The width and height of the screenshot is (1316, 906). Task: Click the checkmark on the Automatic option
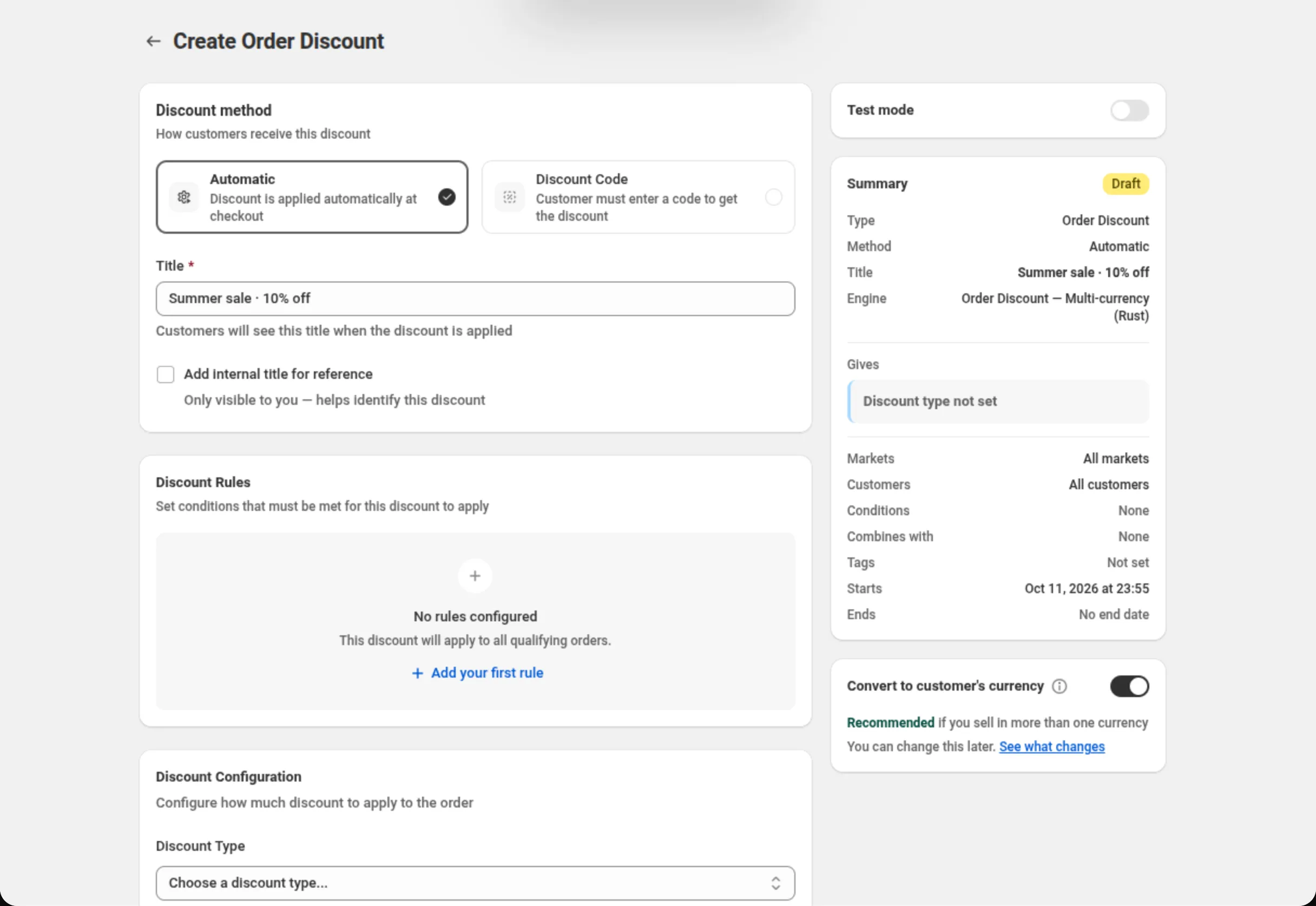pos(446,197)
